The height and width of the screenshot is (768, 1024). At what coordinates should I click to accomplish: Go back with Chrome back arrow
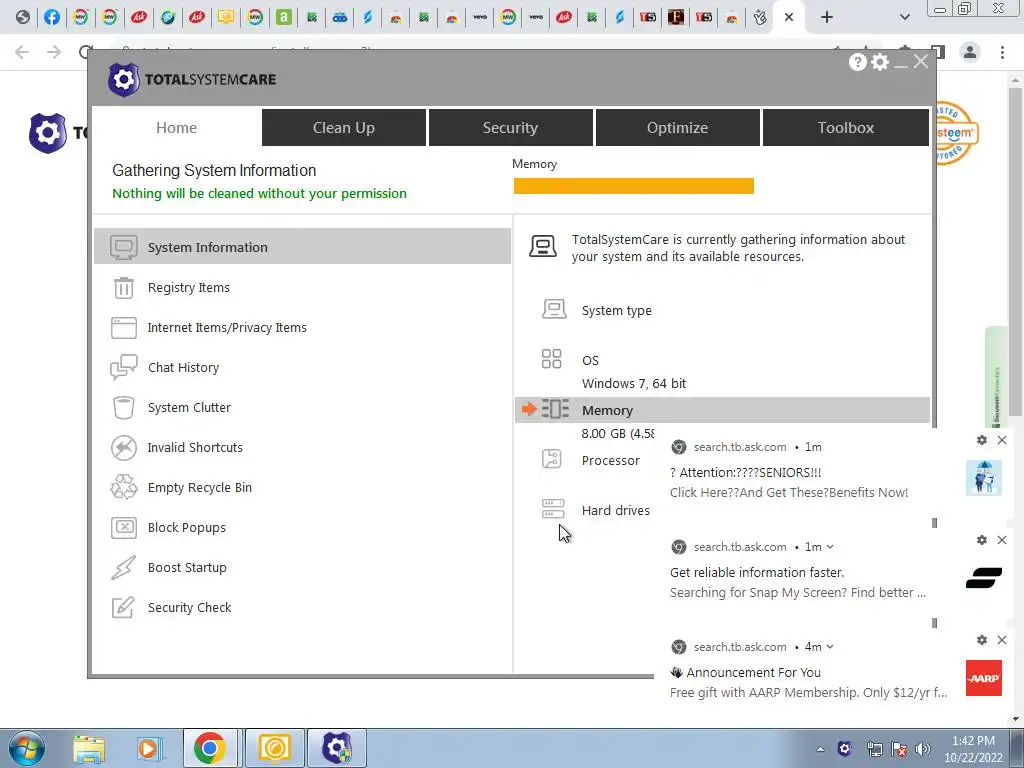[x=22, y=52]
